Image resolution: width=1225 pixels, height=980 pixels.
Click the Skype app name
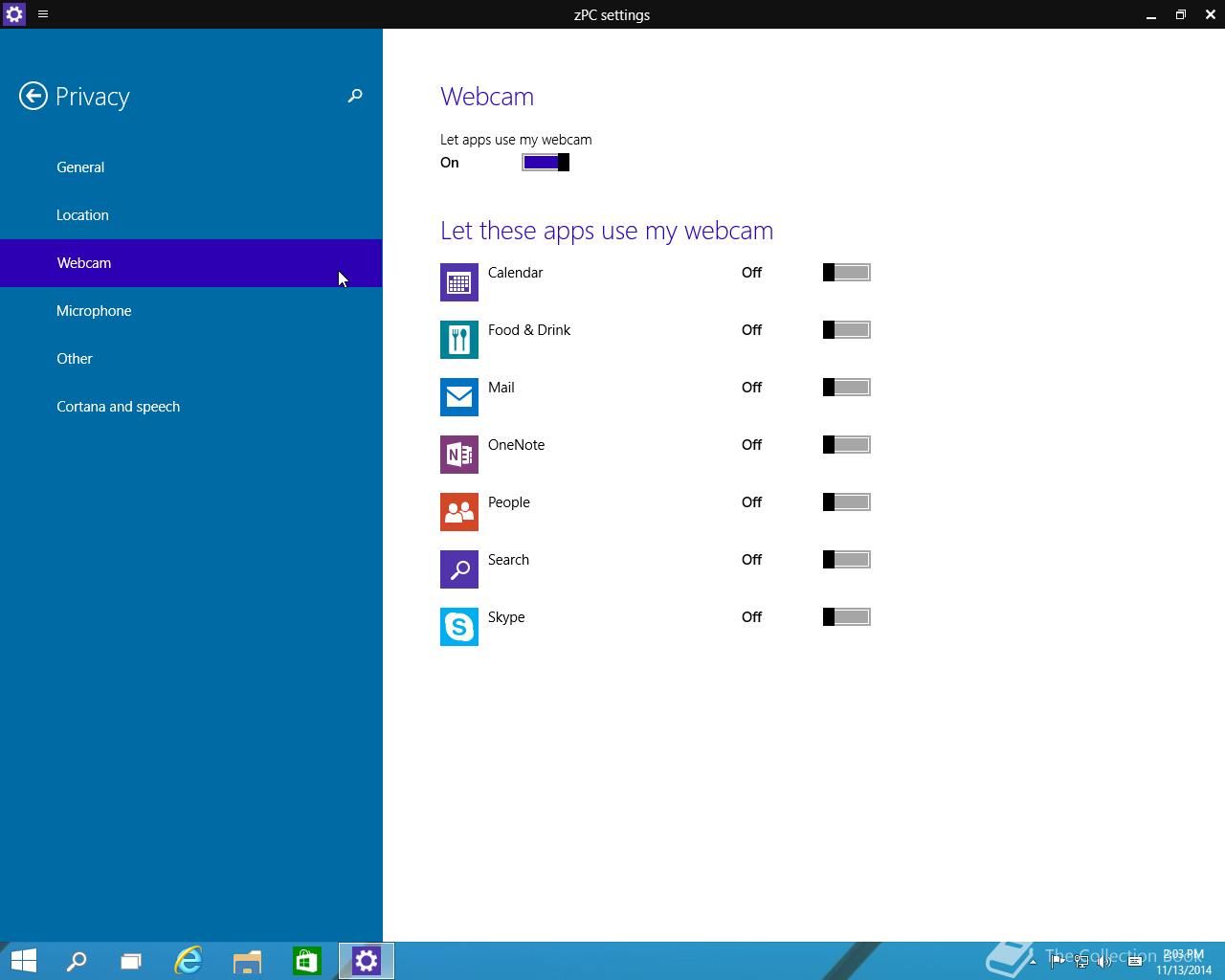pyautogui.click(x=506, y=617)
